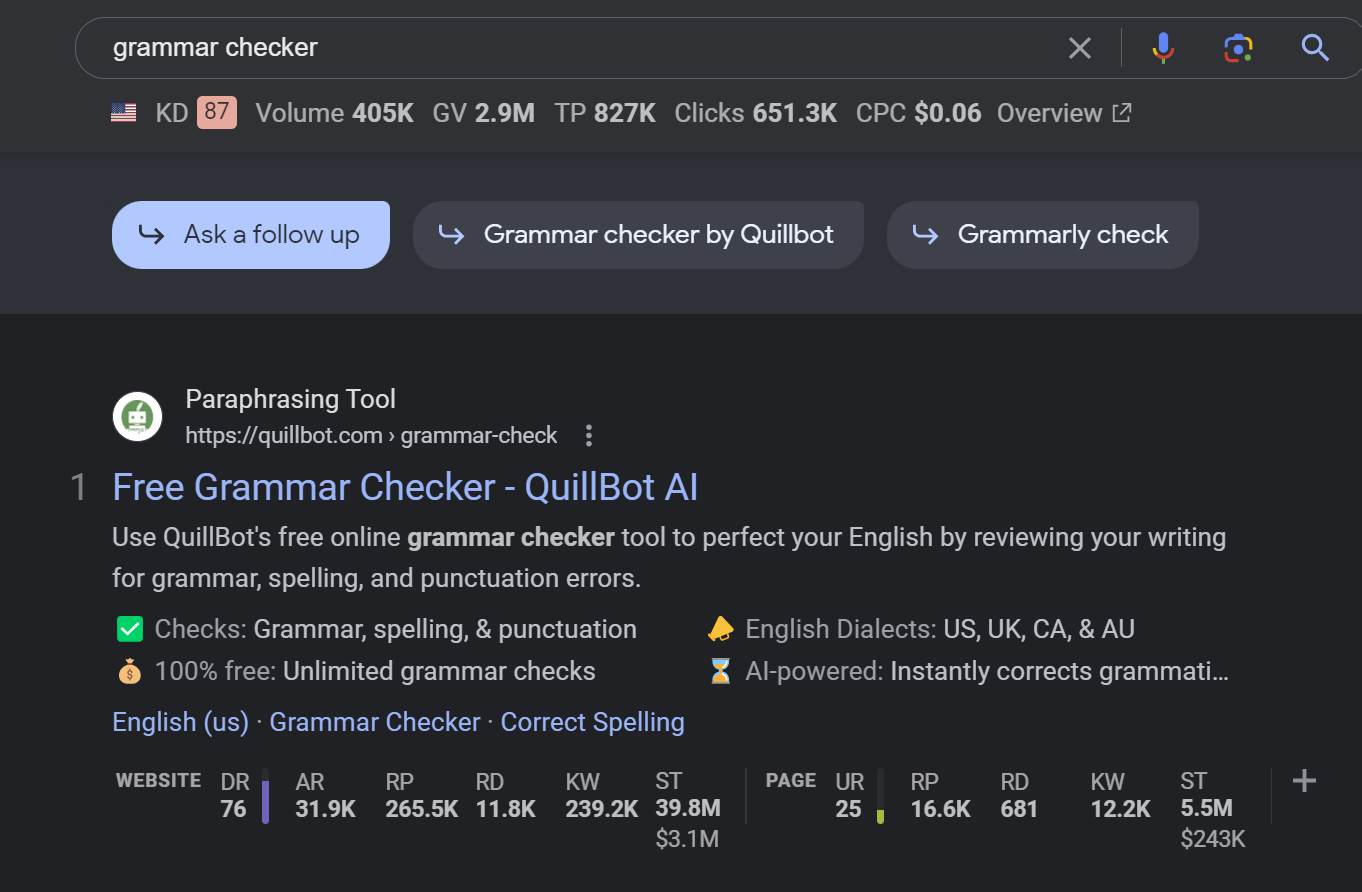Click the QuillBot favicon icon
Viewport: 1362px width, 892px height.
(137, 417)
